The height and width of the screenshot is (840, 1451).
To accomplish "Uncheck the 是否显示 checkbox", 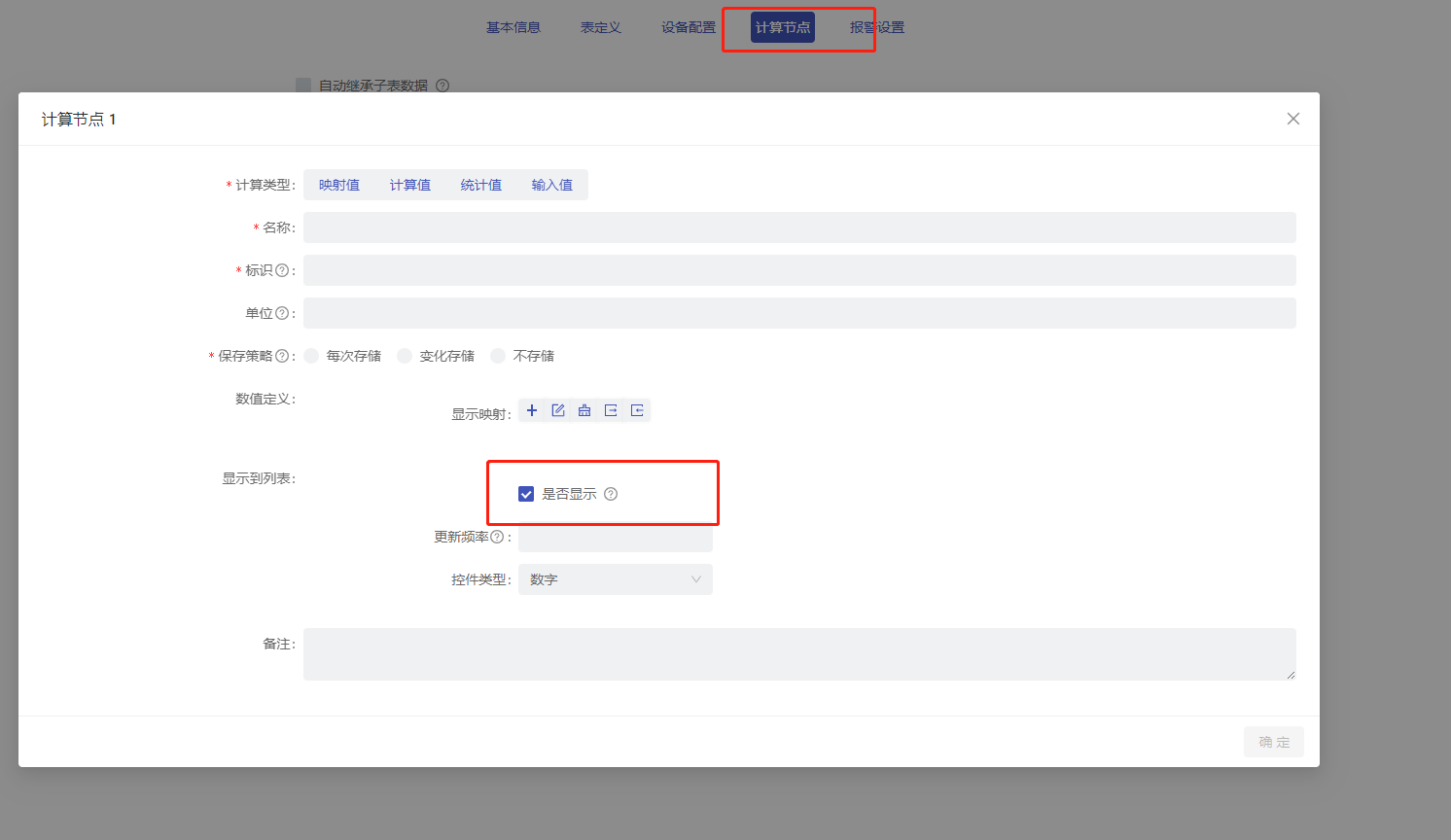I will (x=526, y=494).
